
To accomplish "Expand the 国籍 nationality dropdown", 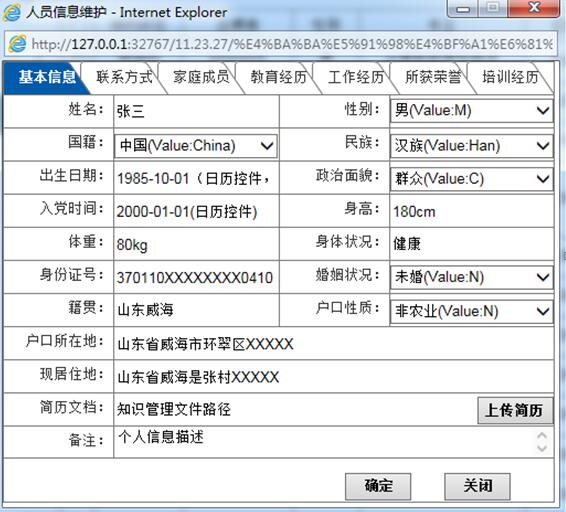I will point(196,146).
